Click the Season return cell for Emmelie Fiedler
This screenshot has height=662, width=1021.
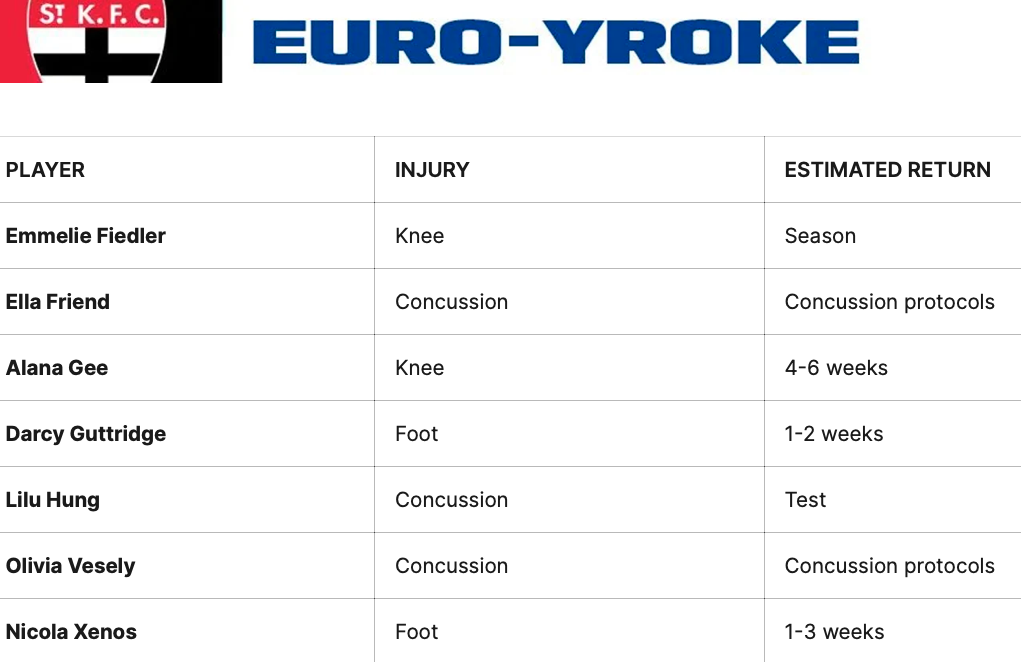[x=820, y=236]
